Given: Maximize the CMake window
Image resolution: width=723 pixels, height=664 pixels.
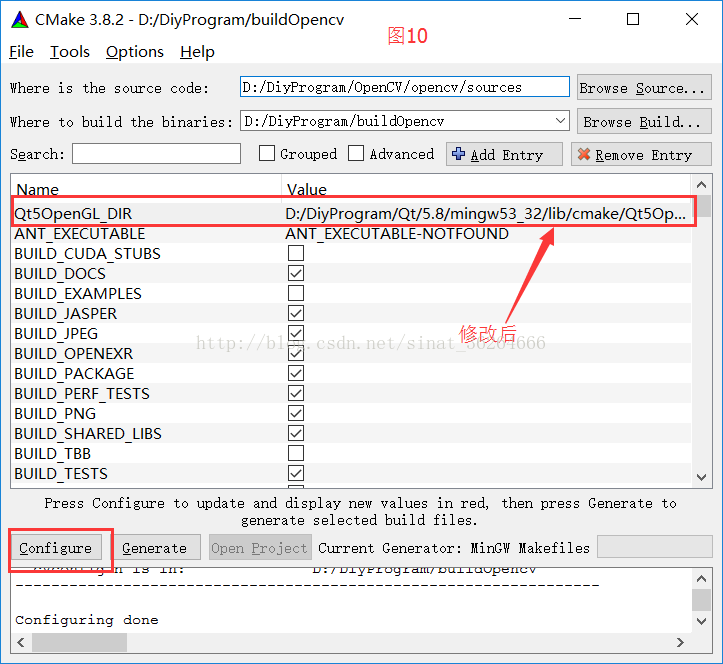Looking at the screenshot, I should click(633, 19).
